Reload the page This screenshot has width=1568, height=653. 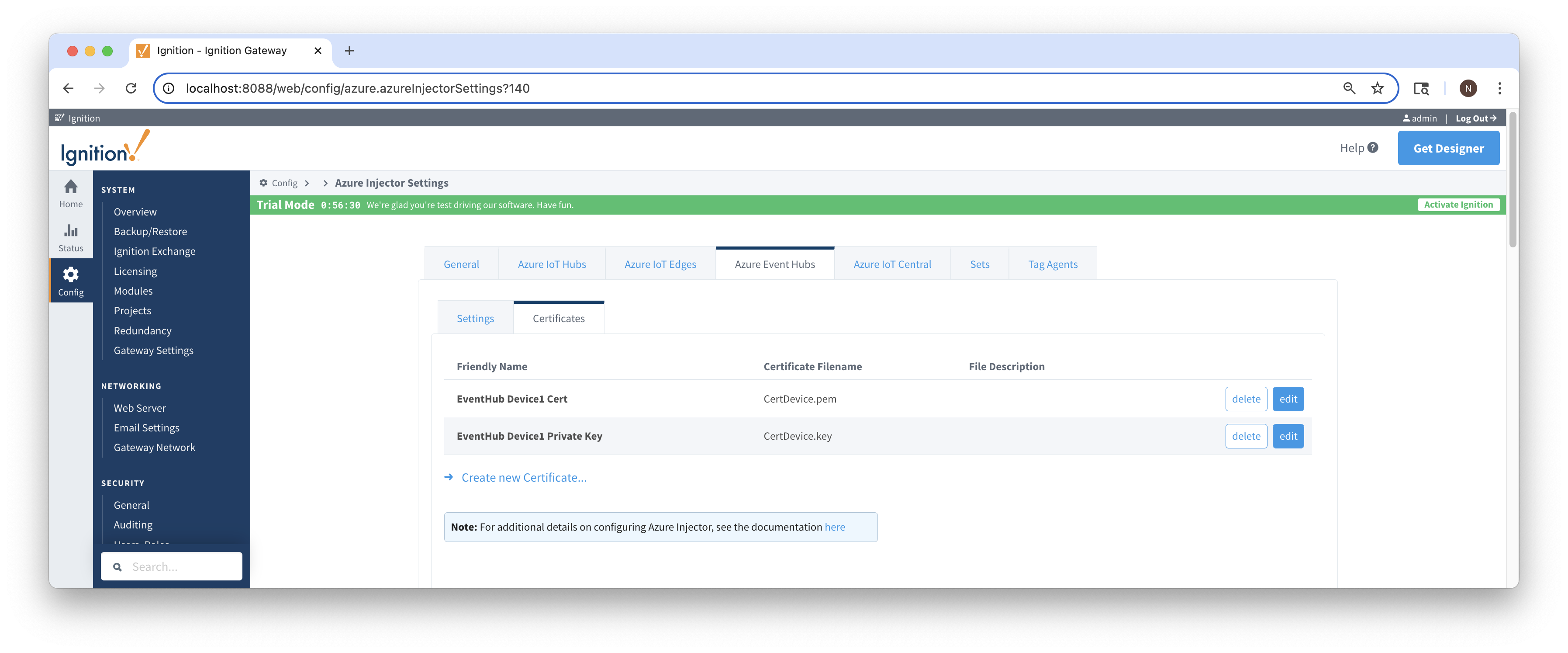131,88
